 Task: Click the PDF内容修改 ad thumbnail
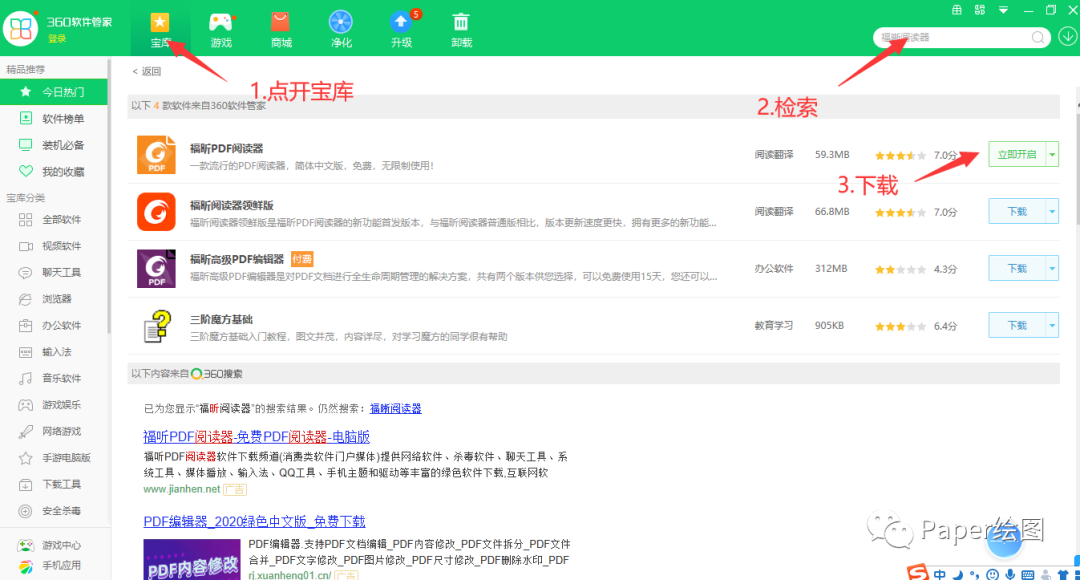pos(192,559)
